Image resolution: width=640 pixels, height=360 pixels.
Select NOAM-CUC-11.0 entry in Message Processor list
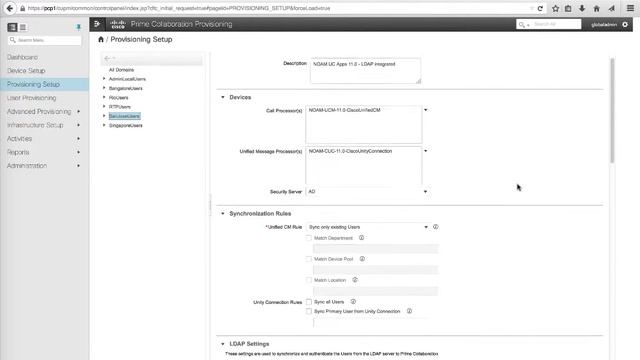click(350, 151)
